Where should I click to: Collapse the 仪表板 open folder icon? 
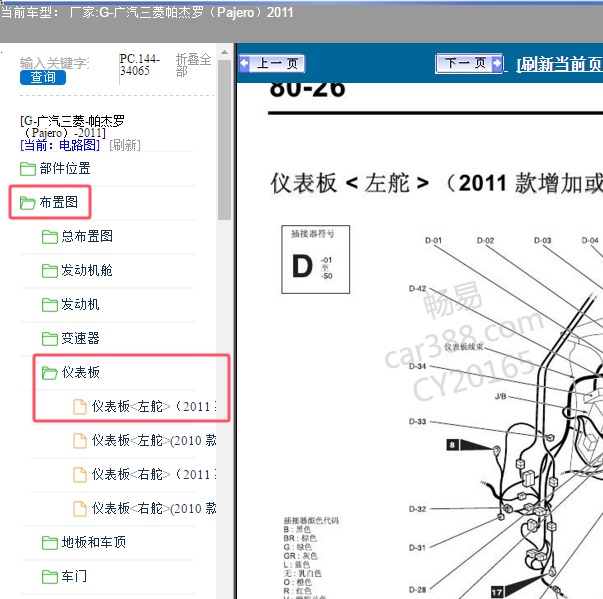click(50, 372)
